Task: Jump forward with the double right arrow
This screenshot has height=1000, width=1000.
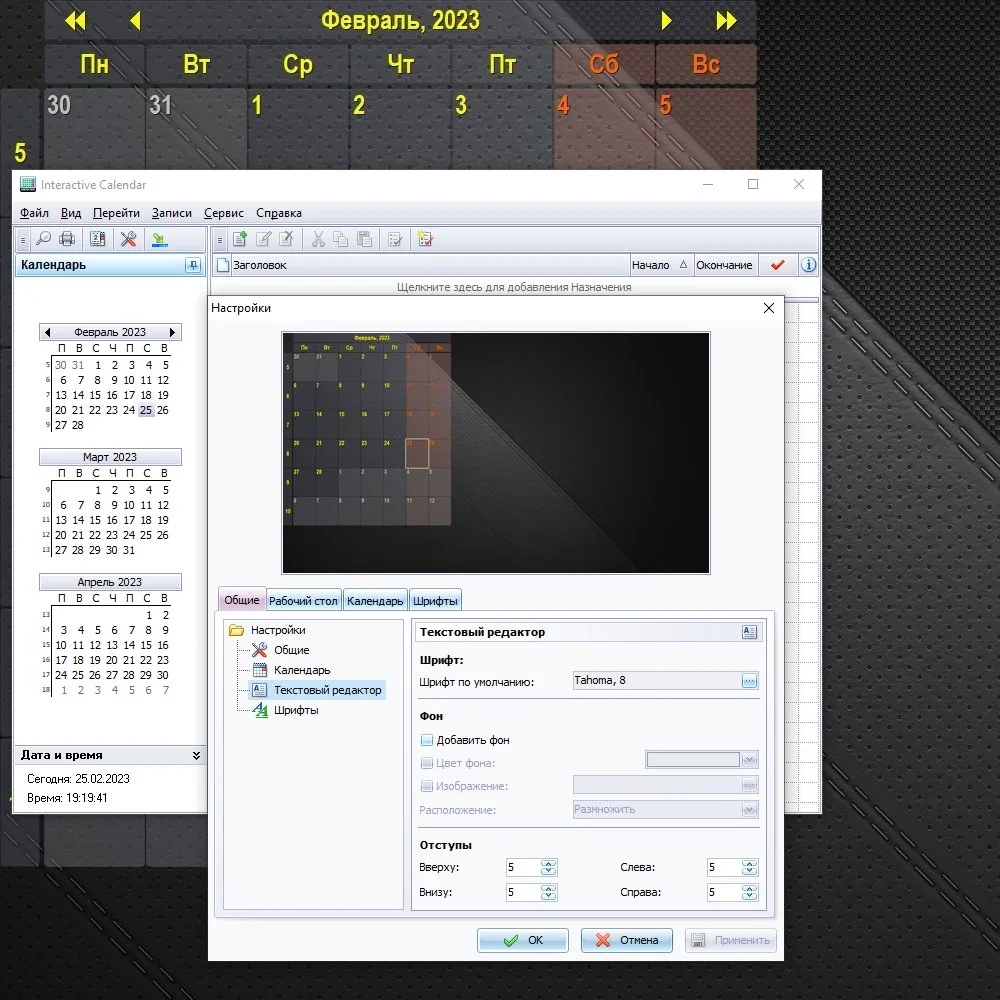Action: [x=726, y=20]
